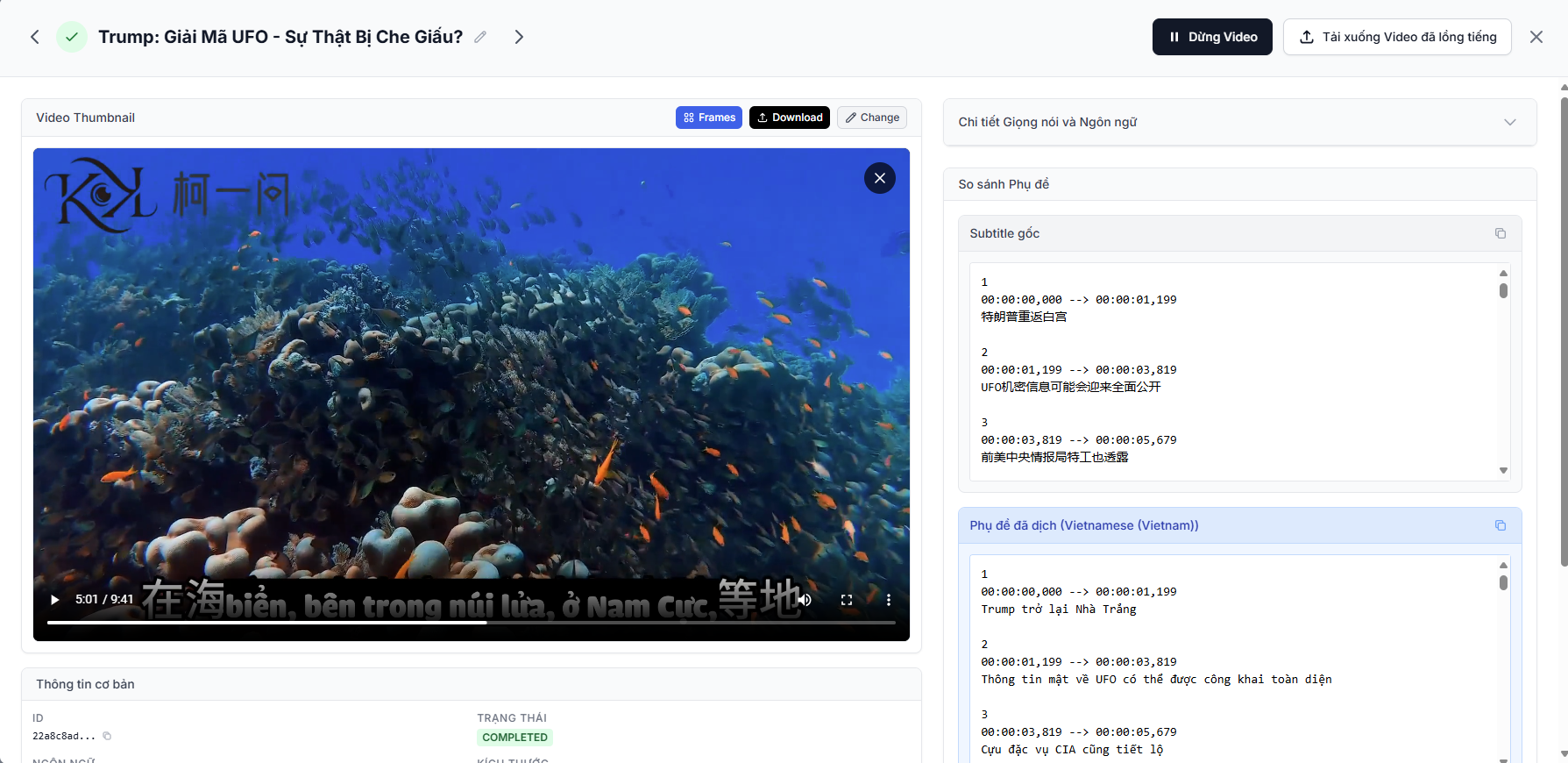Go back using the left chevron arrow
This screenshot has width=1568, height=763.
pyautogui.click(x=35, y=37)
